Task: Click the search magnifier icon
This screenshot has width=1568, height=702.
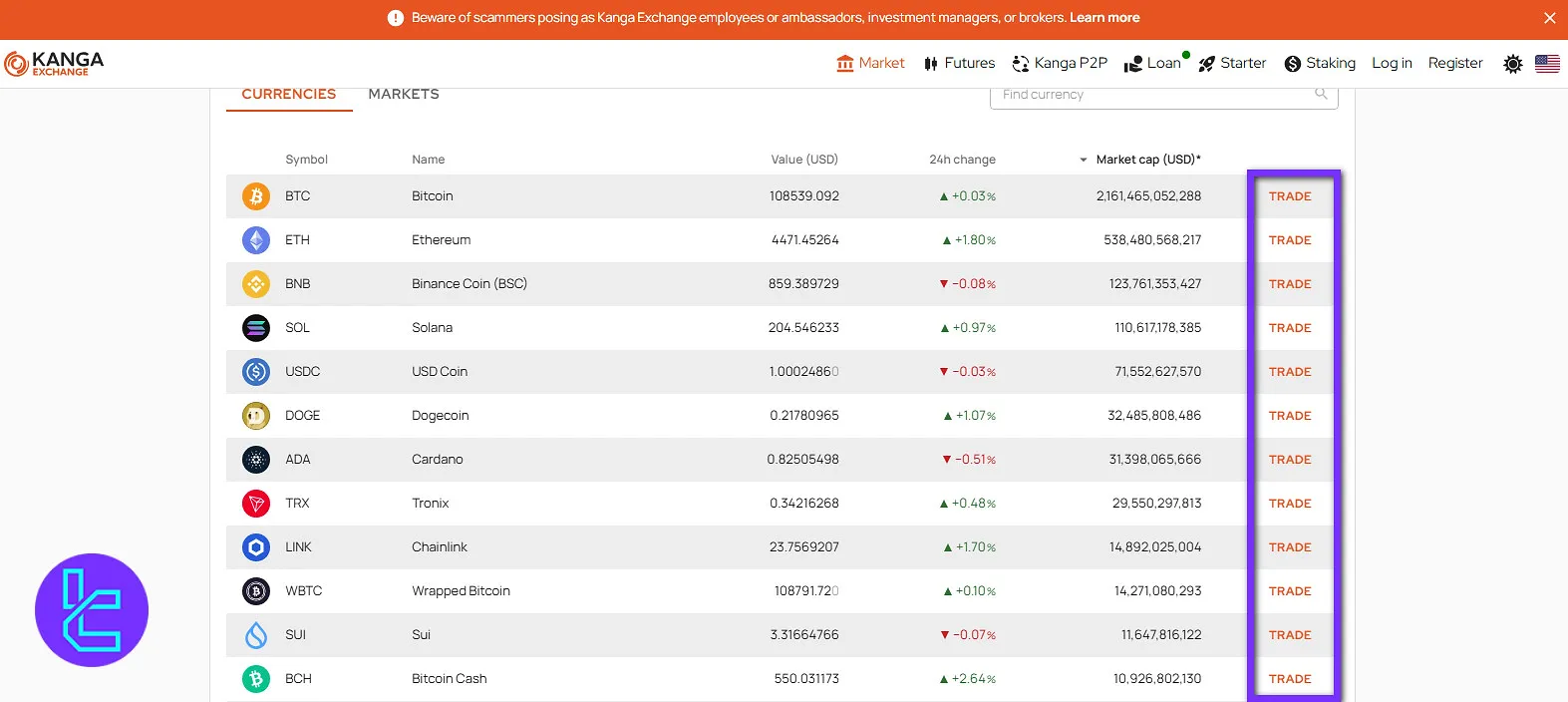Action: click(1321, 94)
